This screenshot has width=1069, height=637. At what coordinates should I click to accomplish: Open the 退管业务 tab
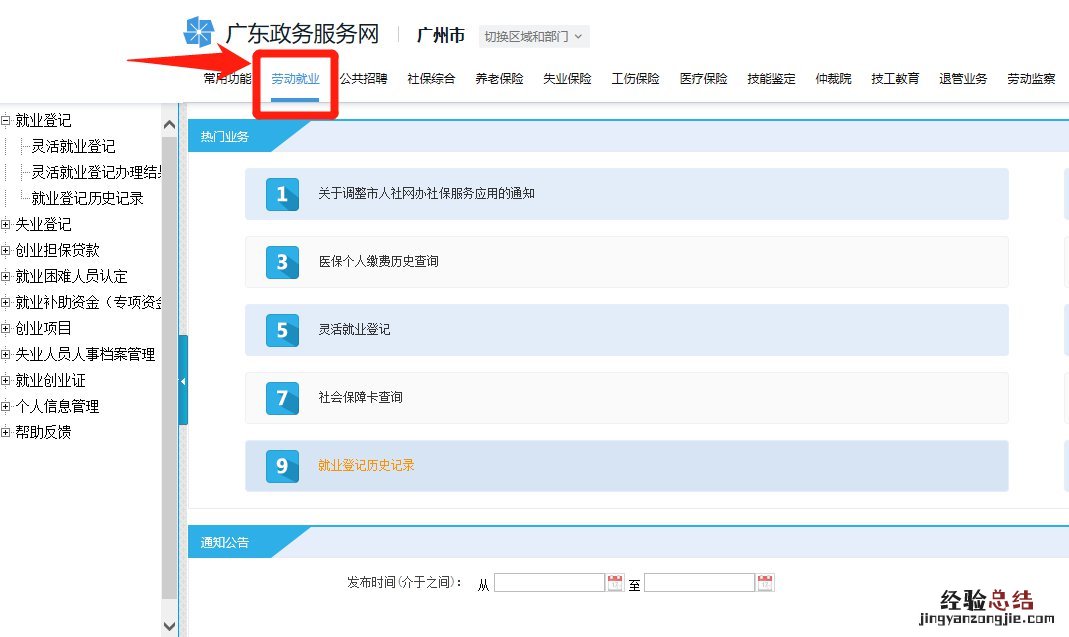point(963,78)
